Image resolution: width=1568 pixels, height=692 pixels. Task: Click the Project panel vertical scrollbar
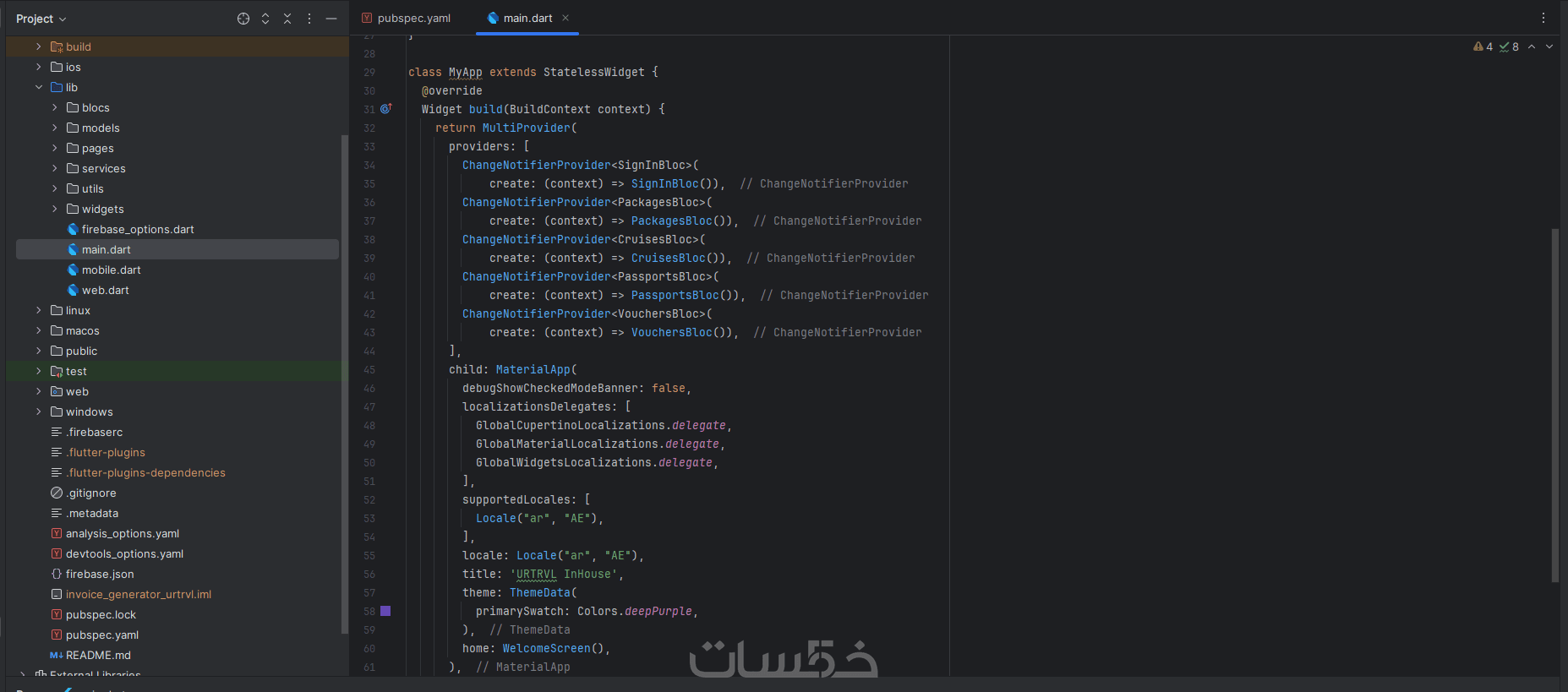point(344,384)
